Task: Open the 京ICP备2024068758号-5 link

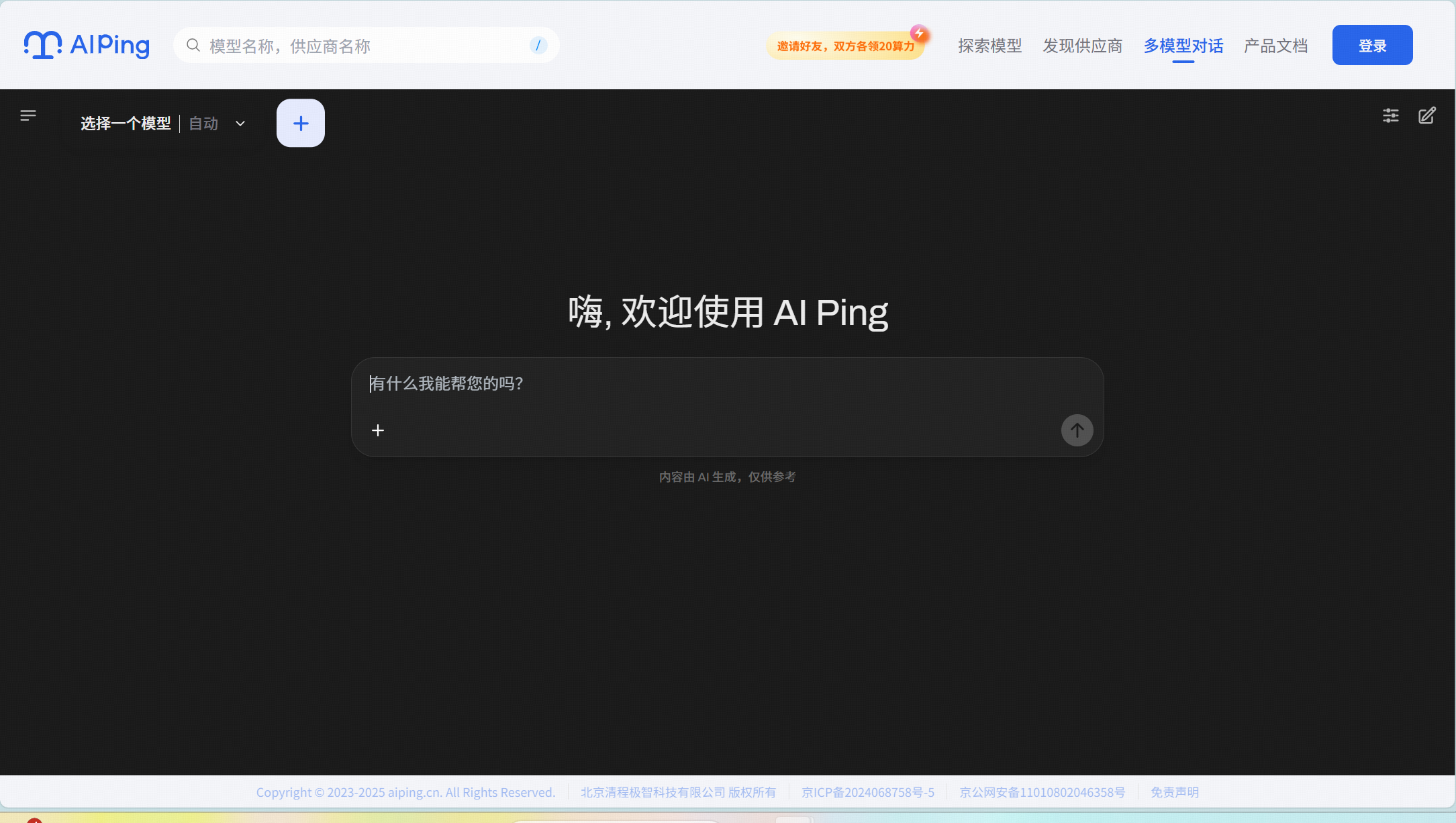Action: point(867,792)
